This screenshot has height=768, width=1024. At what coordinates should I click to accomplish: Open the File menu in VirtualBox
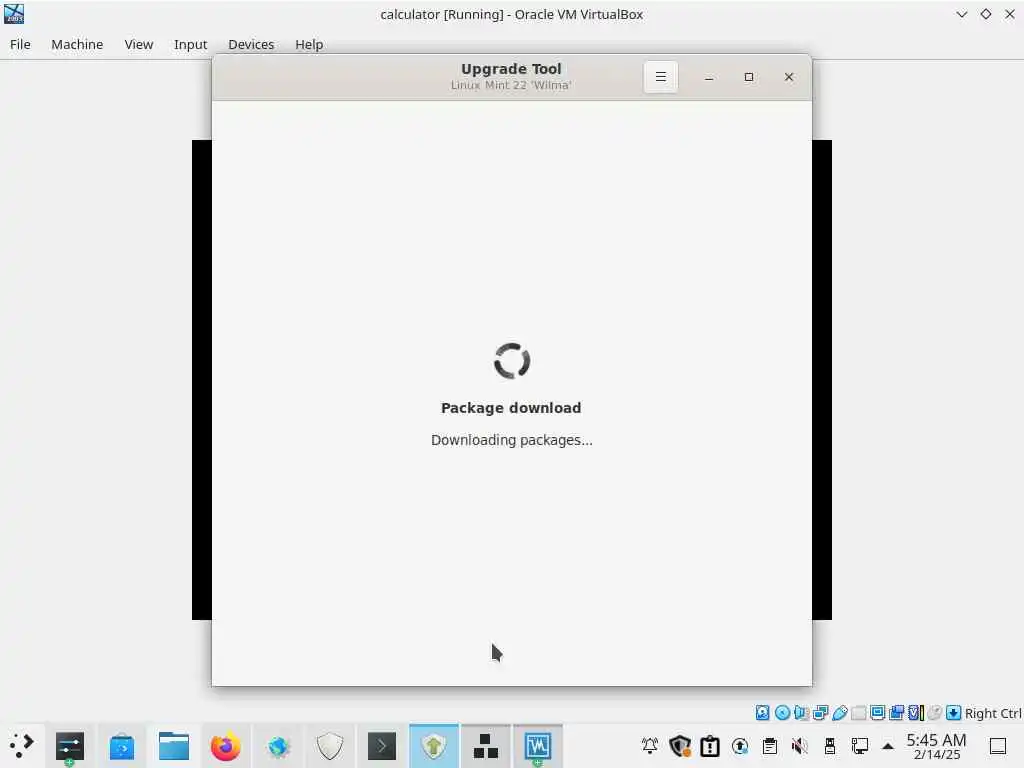[20, 44]
